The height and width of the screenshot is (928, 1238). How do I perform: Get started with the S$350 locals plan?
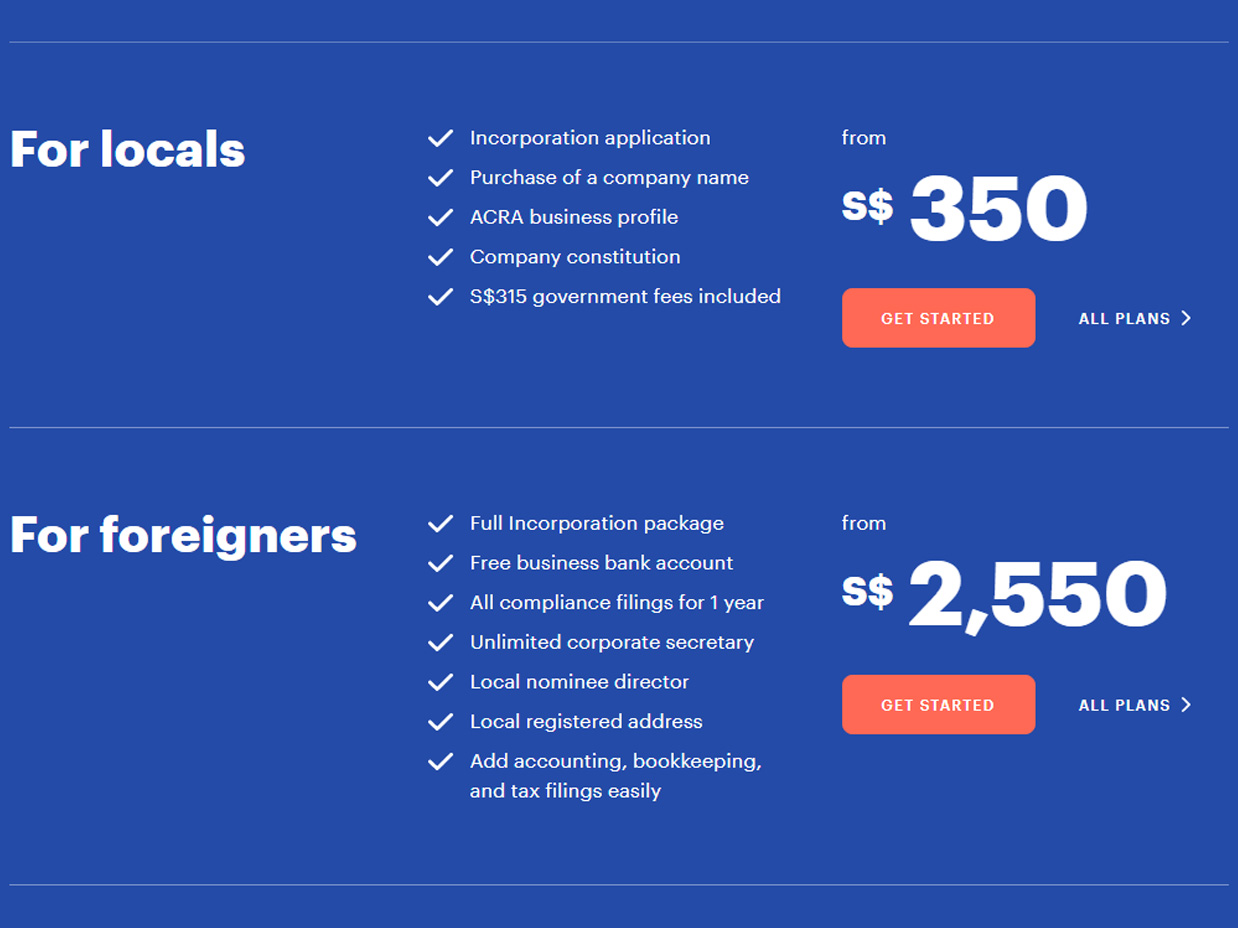coord(938,318)
